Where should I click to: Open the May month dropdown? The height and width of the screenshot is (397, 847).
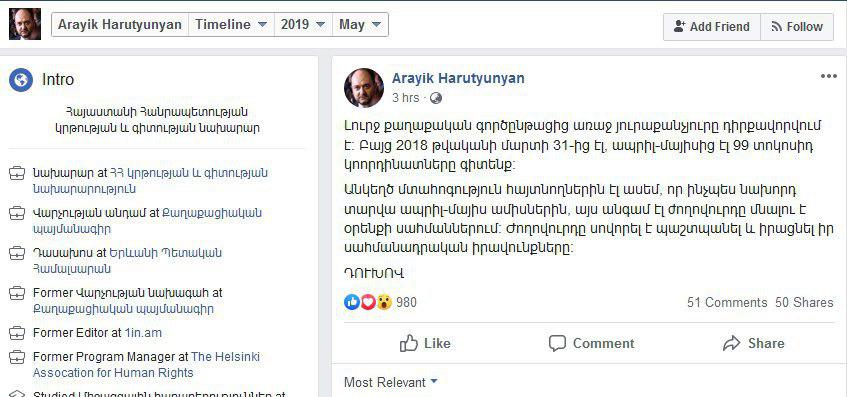point(360,24)
